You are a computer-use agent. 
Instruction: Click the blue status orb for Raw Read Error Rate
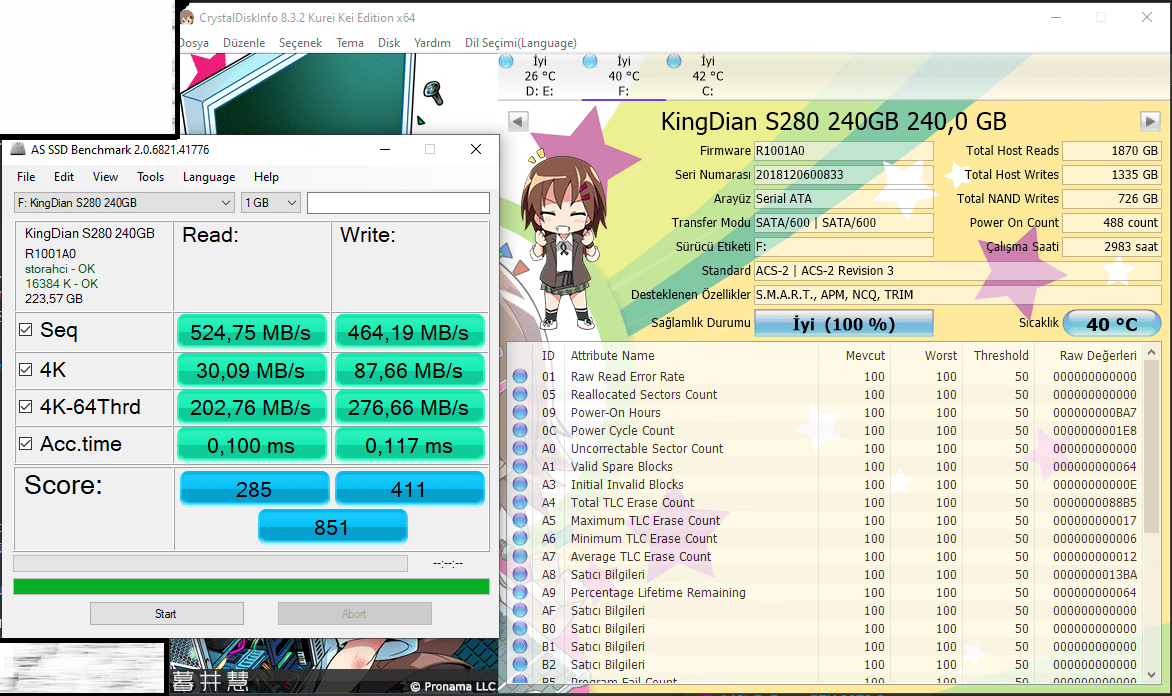point(520,376)
